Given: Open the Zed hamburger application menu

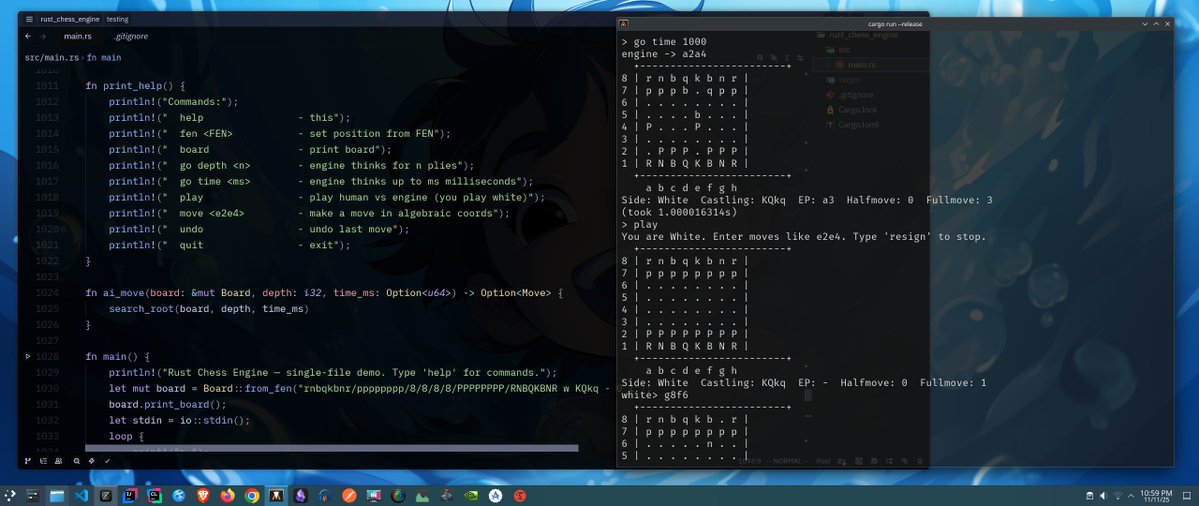Looking at the screenshot, I should point(29,19).
